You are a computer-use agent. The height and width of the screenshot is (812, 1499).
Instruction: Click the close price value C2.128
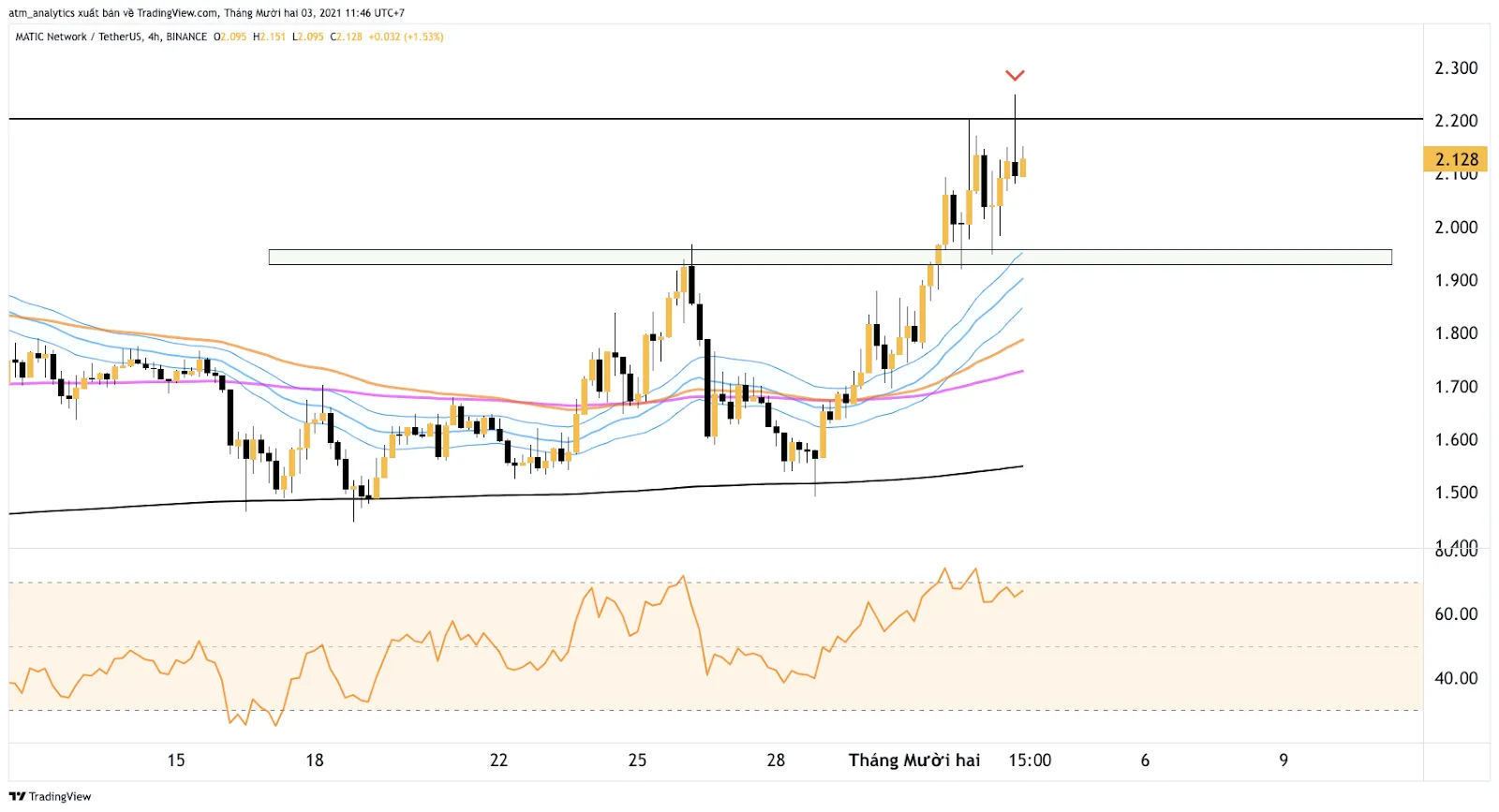point(346,37)
